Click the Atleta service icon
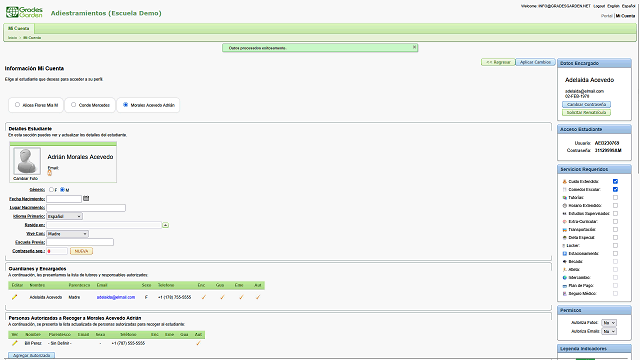 tap(564, 269)
